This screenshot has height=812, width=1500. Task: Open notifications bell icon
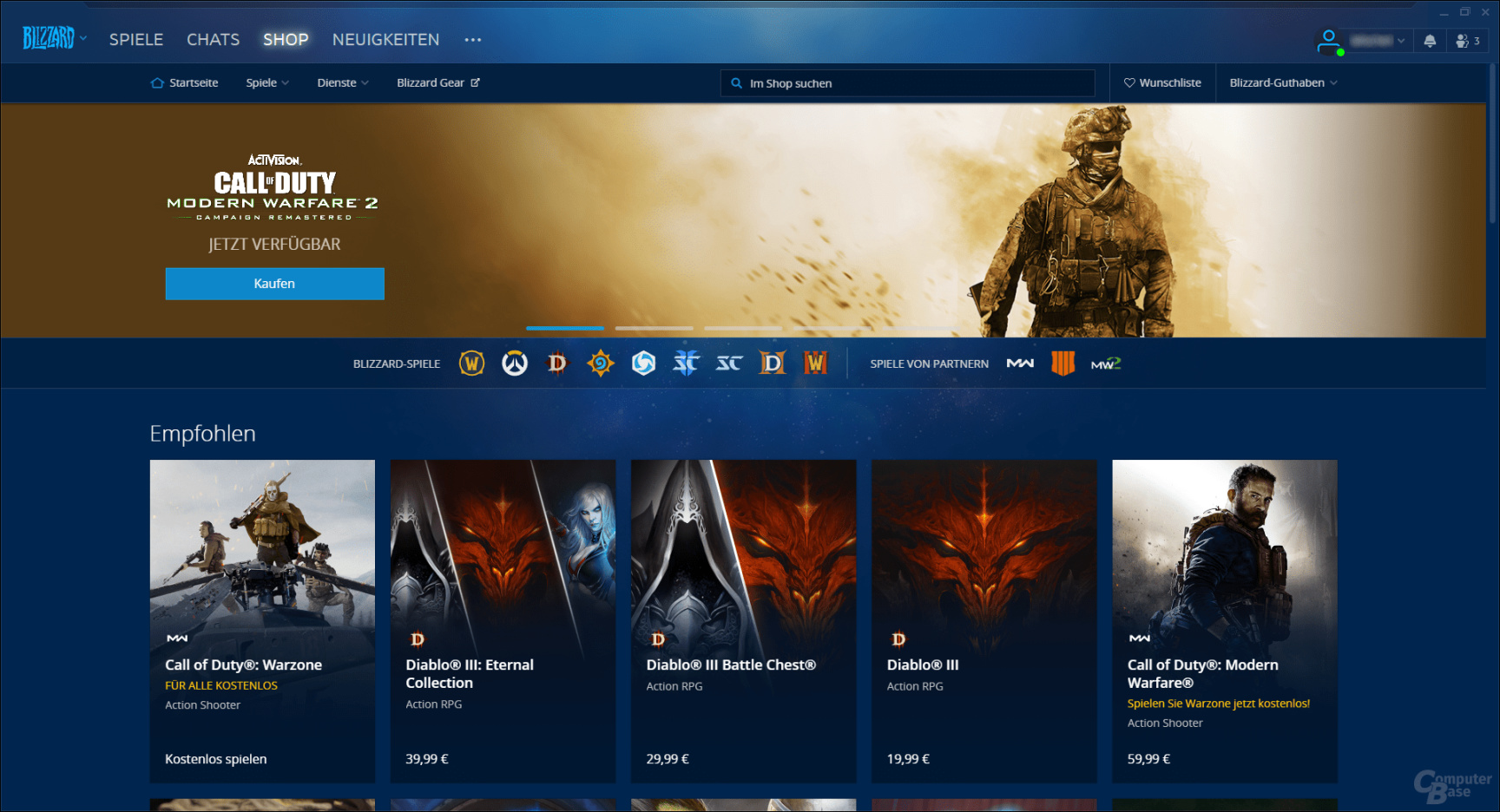1430,41
